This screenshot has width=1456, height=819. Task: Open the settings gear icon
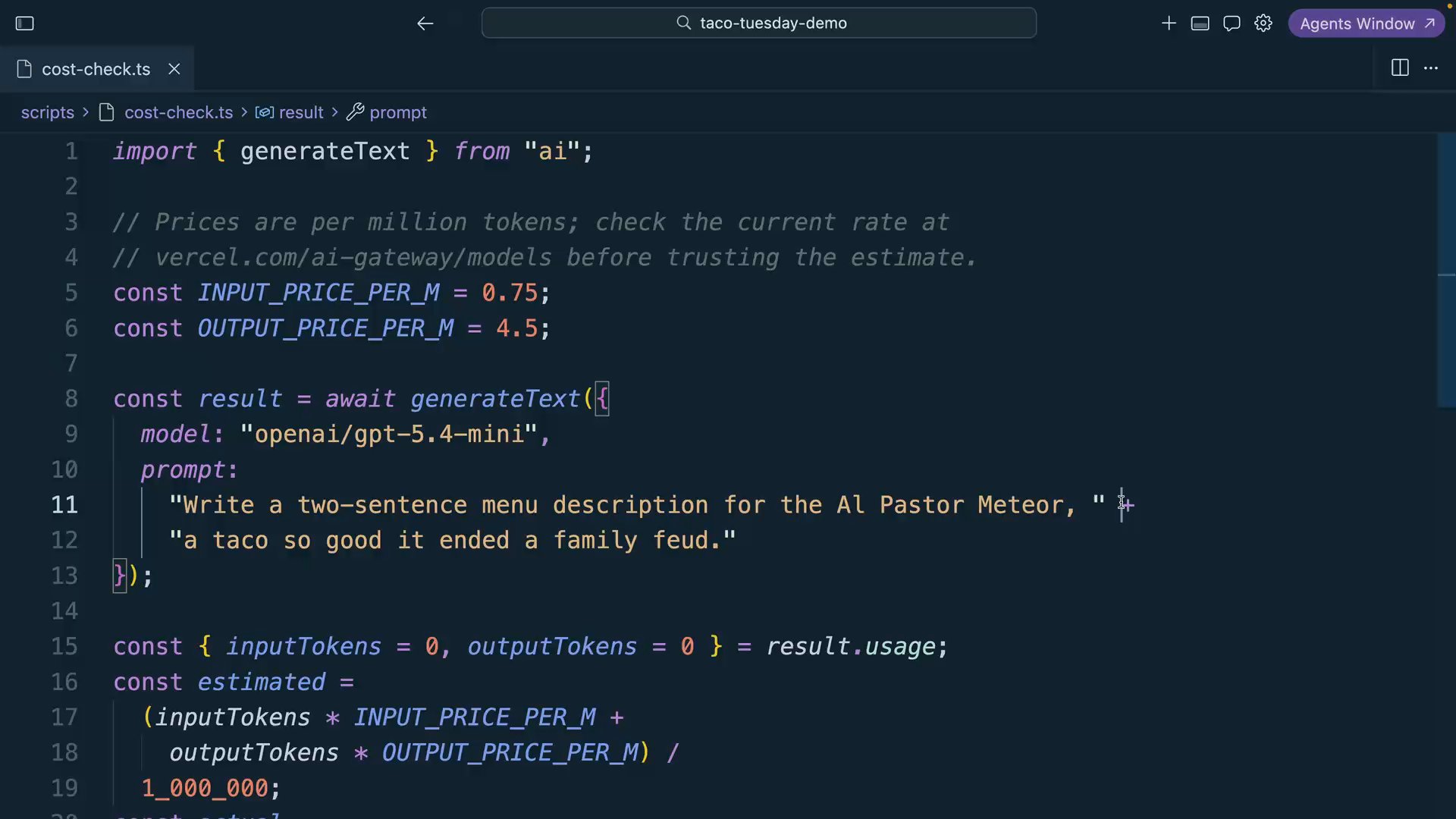[1263, 24]
